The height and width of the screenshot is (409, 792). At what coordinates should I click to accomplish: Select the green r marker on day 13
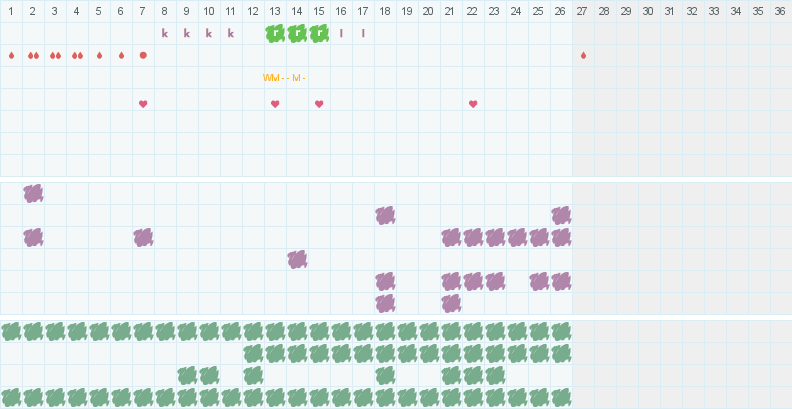[x=275, y=33]
